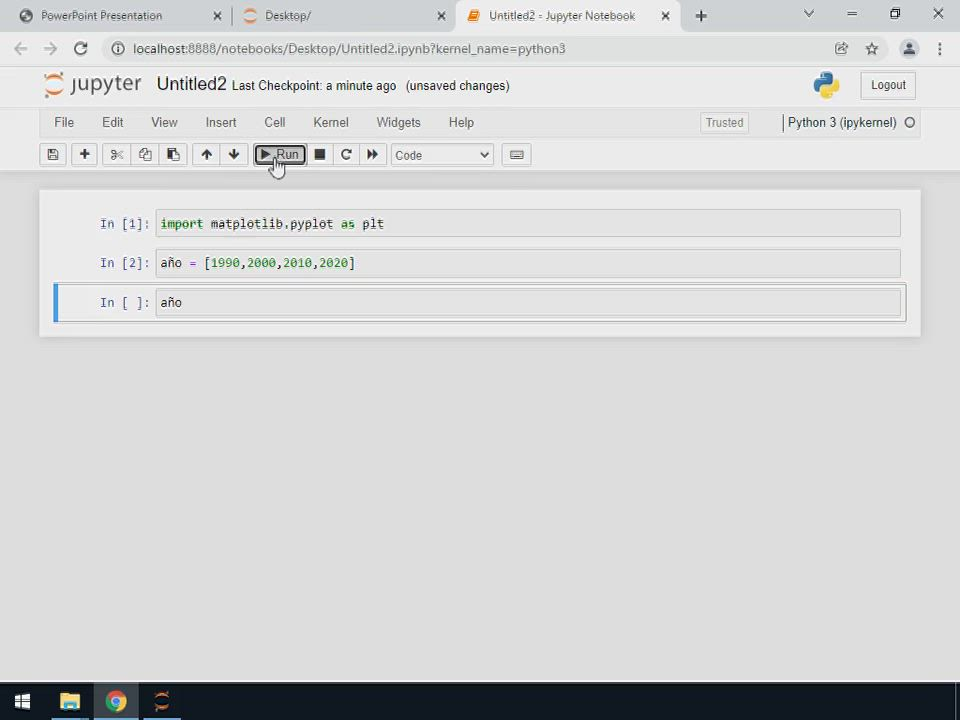Click Jupyter app icon in taskbar
Viewport: 960px width, 720px height.
tap(162, 701)
